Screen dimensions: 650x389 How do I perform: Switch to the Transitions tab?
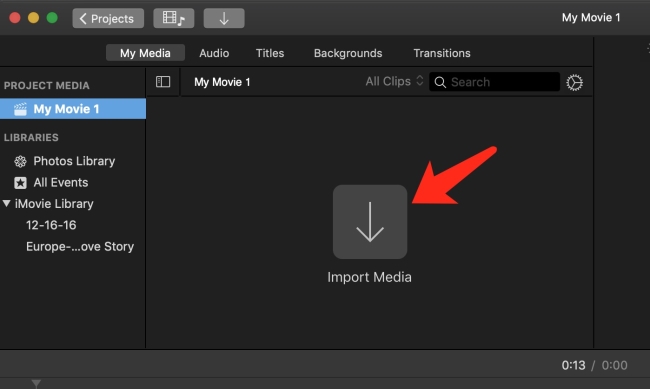(x=442, y=53)
